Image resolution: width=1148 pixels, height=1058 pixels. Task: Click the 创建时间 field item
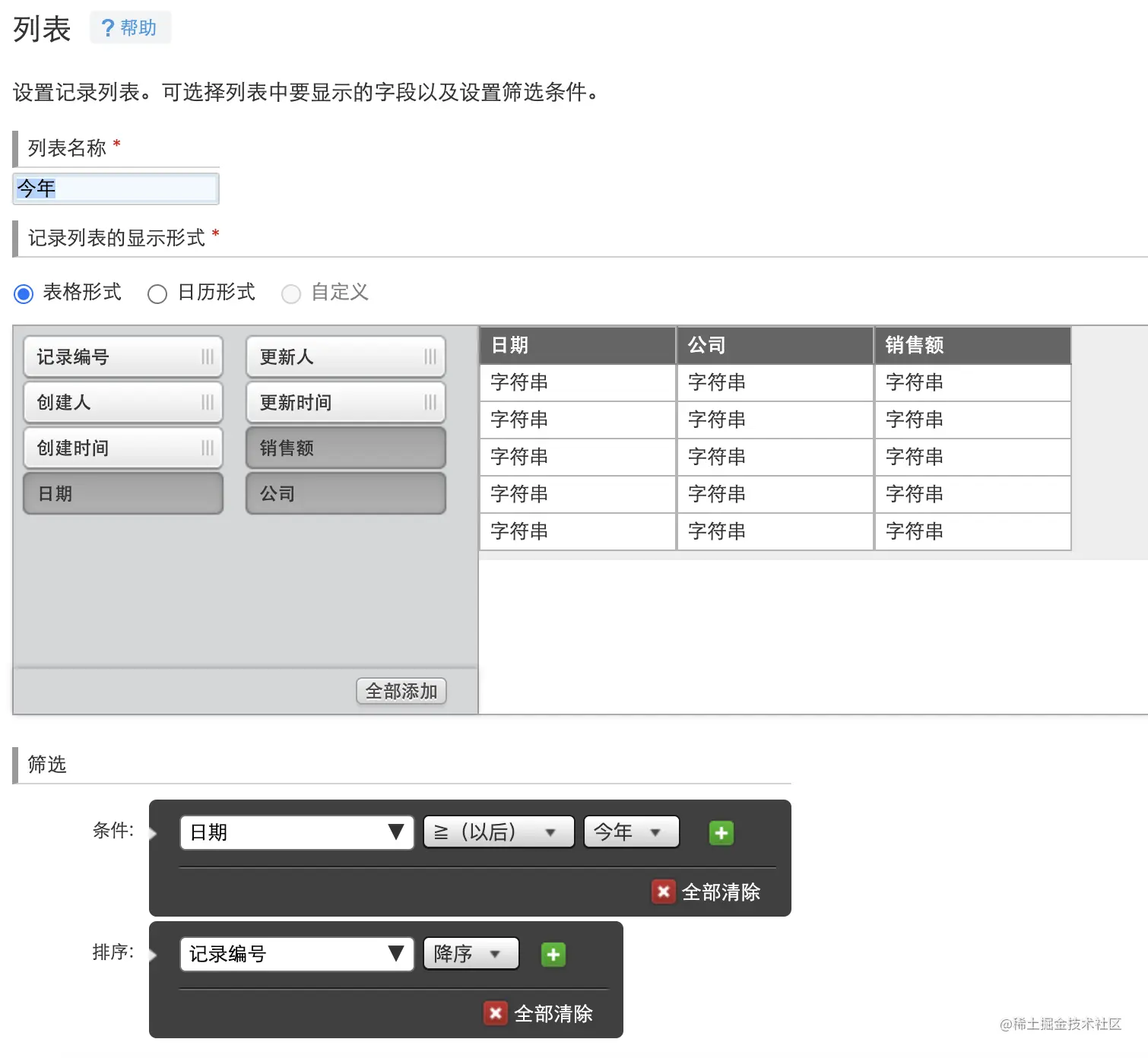click(123, 448)
